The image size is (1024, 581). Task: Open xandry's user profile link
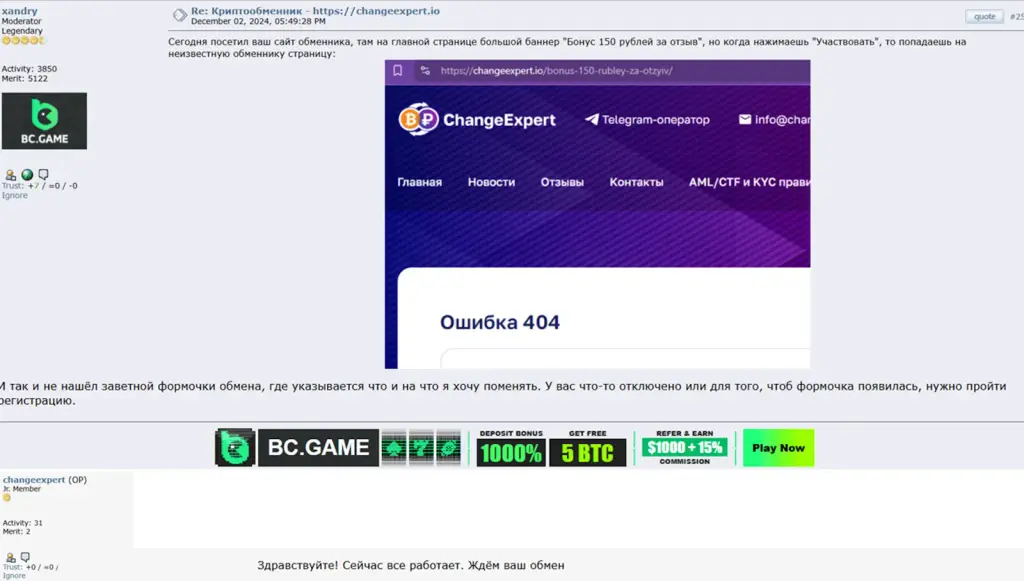(x=20, y=11)
